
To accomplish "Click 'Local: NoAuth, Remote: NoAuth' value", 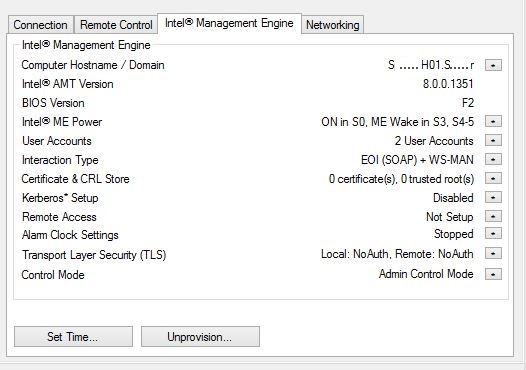I will [397, 254].
